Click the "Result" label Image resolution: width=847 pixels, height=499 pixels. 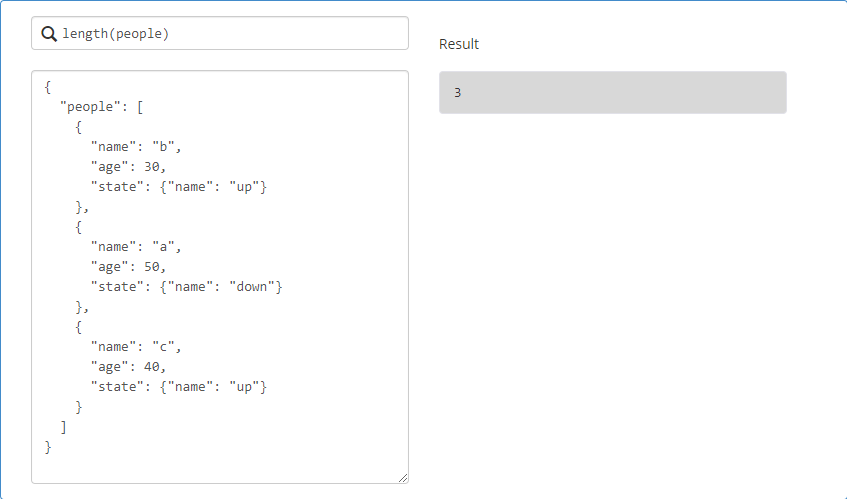[x=459, y=44]
